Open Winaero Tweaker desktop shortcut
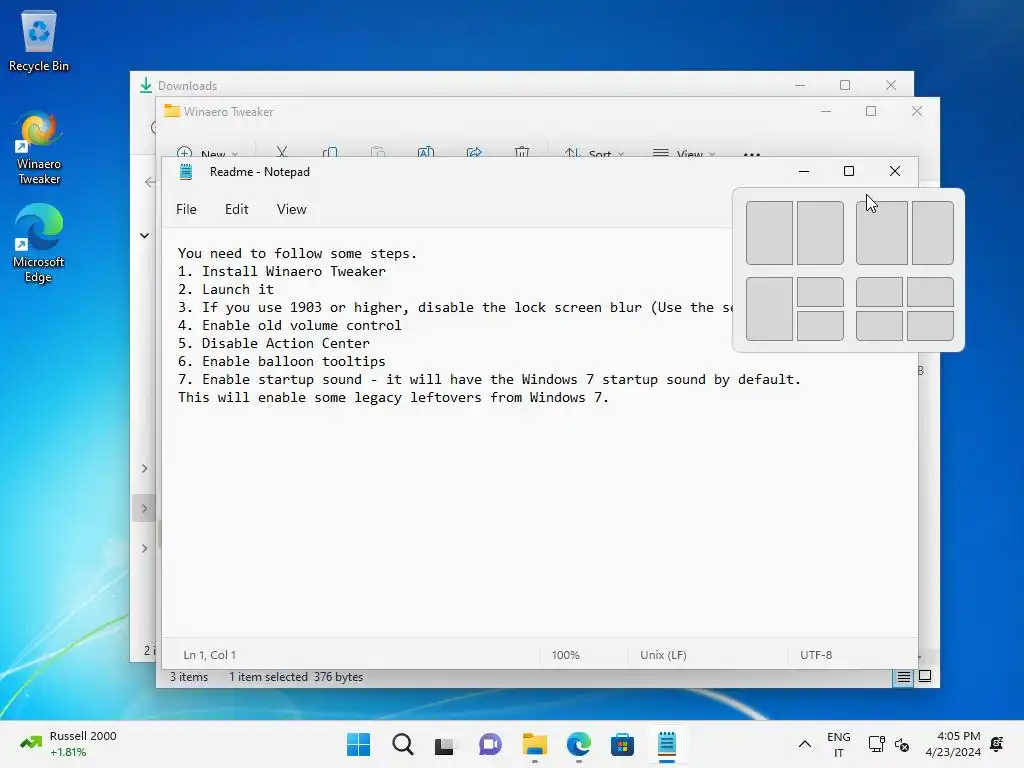This screenshot has width=1024, height=768. [x=39, y=149]
